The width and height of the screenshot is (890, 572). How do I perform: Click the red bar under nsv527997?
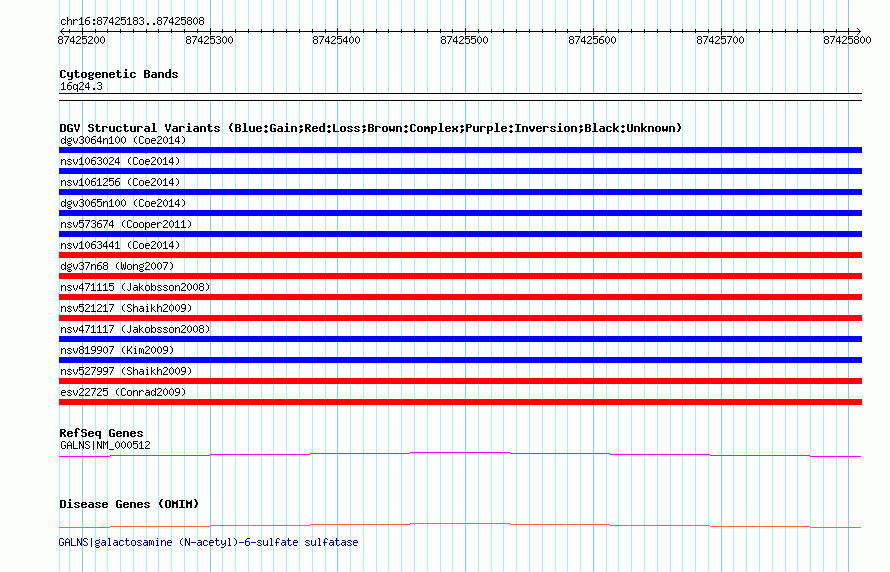460,381
